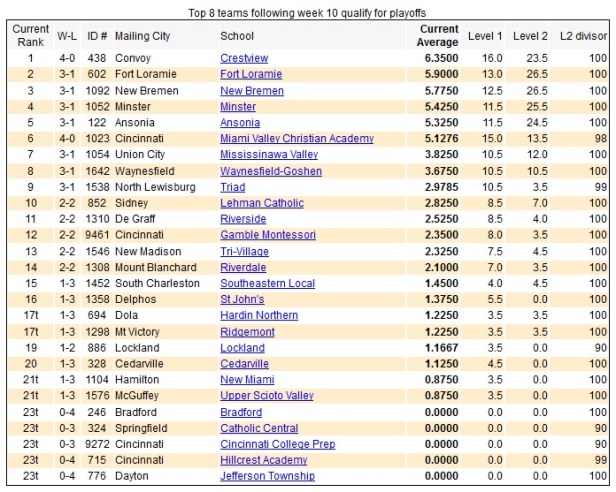This screenshot has width=616, height=492.
Task: Open the New Miami school link
Action: tap(247, 380)
